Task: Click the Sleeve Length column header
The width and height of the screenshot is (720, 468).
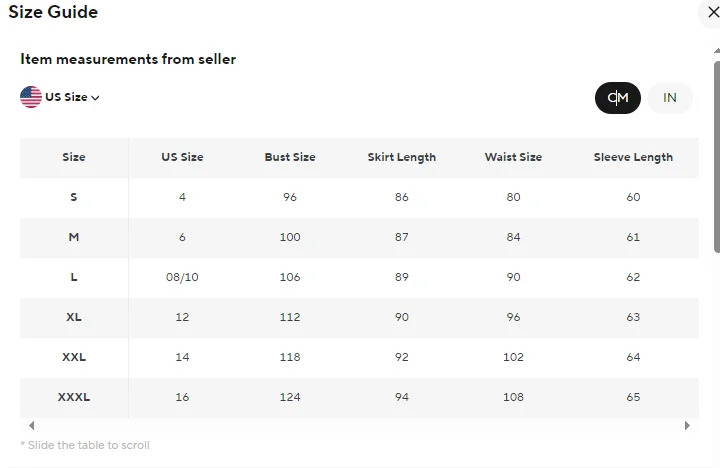Action: point(633,157)
